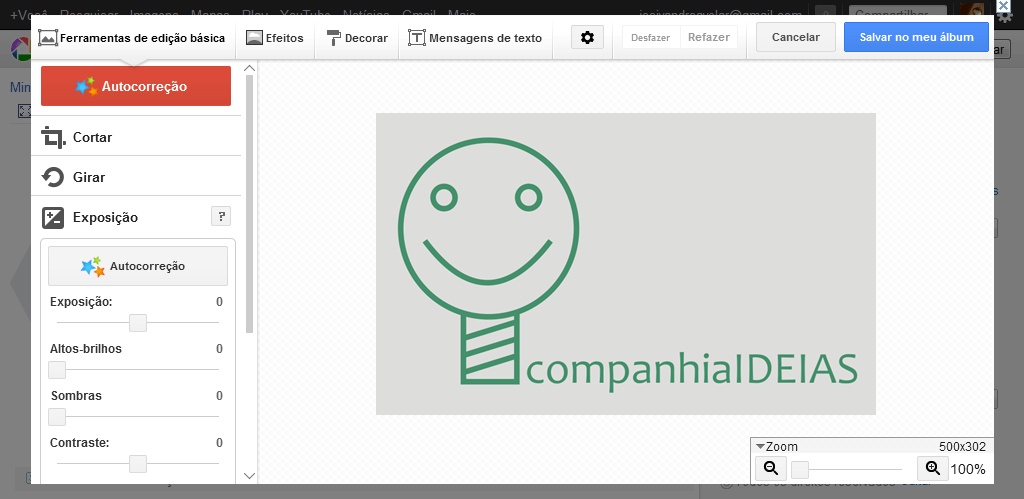Click the Exposição slider handle

click(x=138, y=323)
